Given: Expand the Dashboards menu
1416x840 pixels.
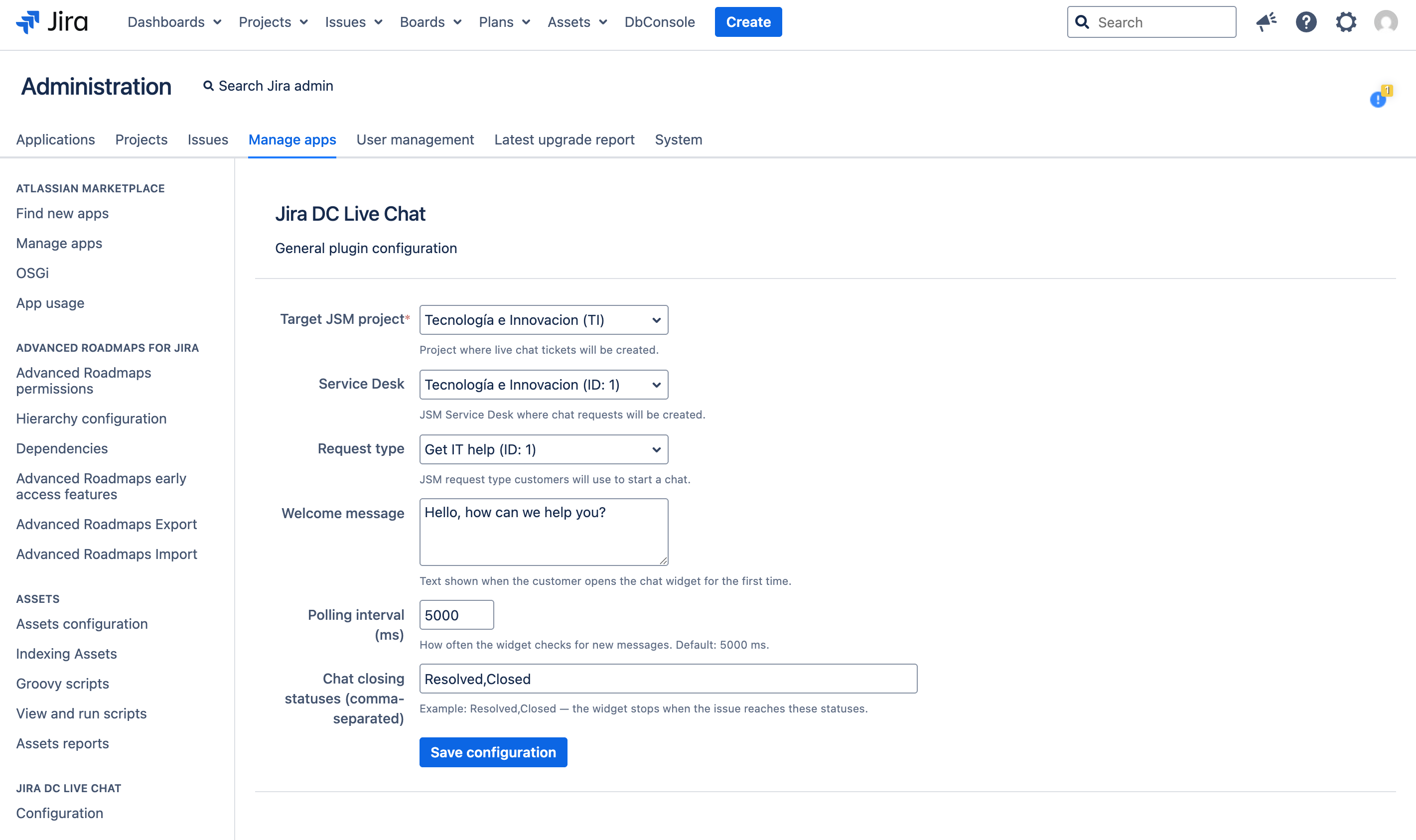Looking at the screenshot, I should pos(174,22).
